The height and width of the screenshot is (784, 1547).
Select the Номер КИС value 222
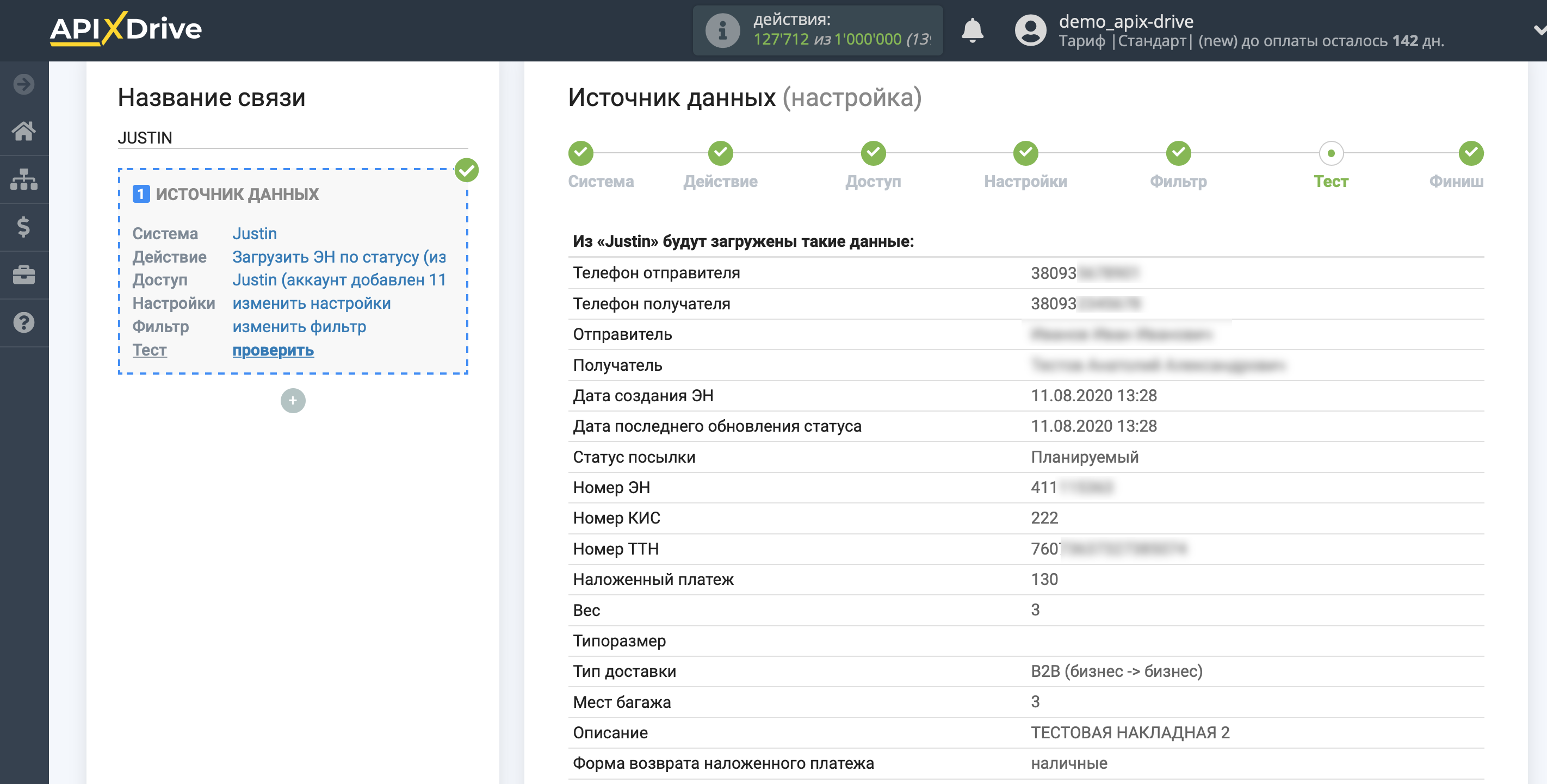[1044, 518]
